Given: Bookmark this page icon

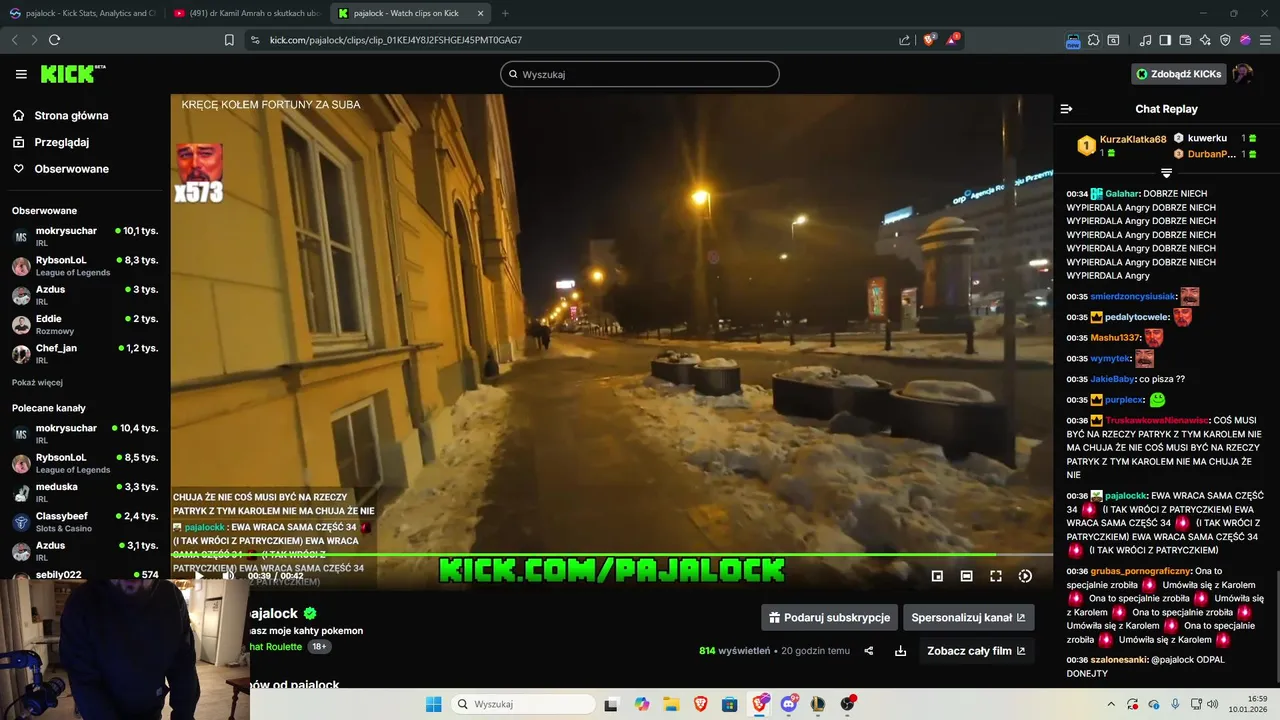Looking at the screenshot, I should pyautogui.click(x=229, y=40).
